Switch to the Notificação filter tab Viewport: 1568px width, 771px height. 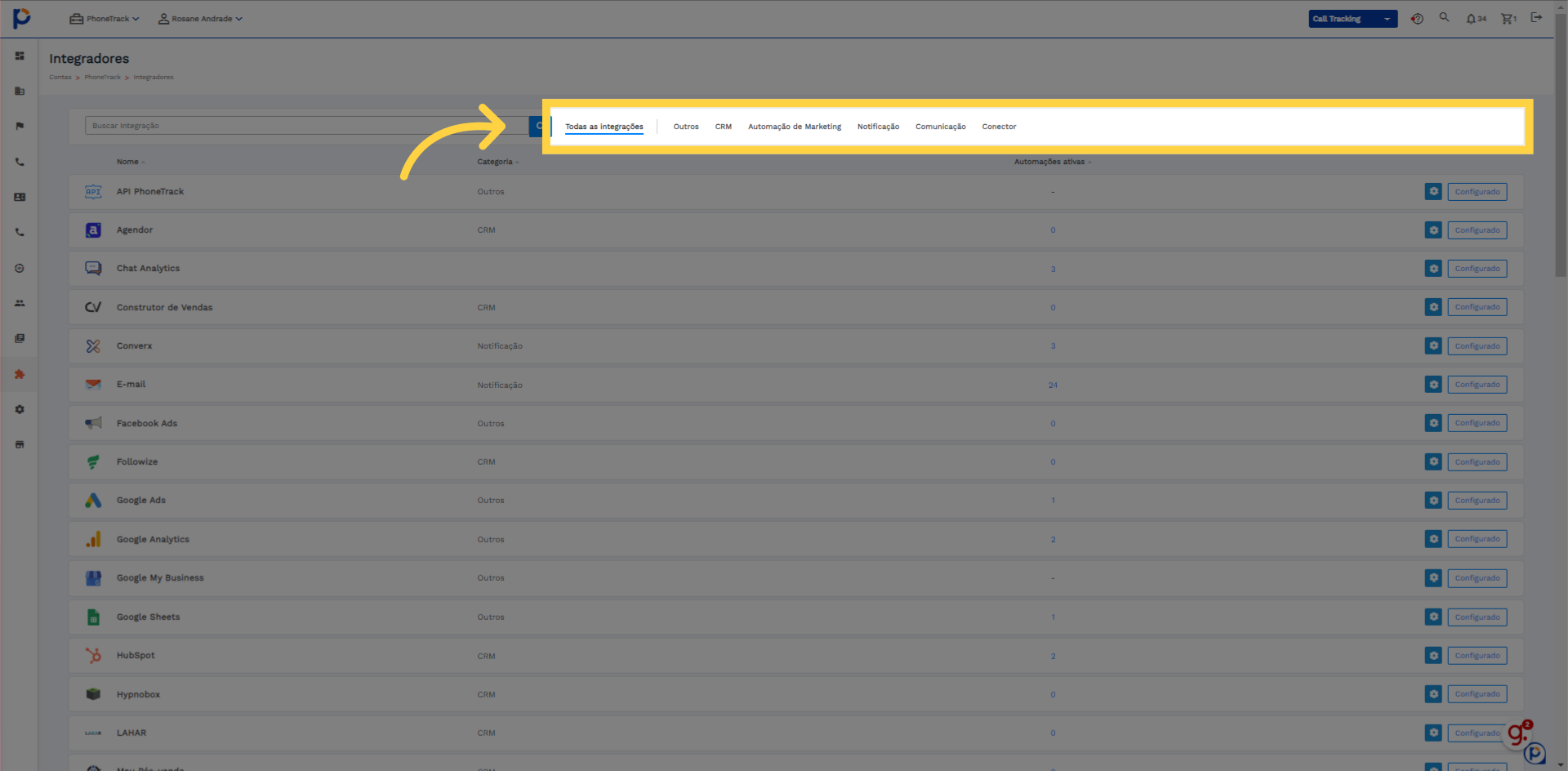878,127
